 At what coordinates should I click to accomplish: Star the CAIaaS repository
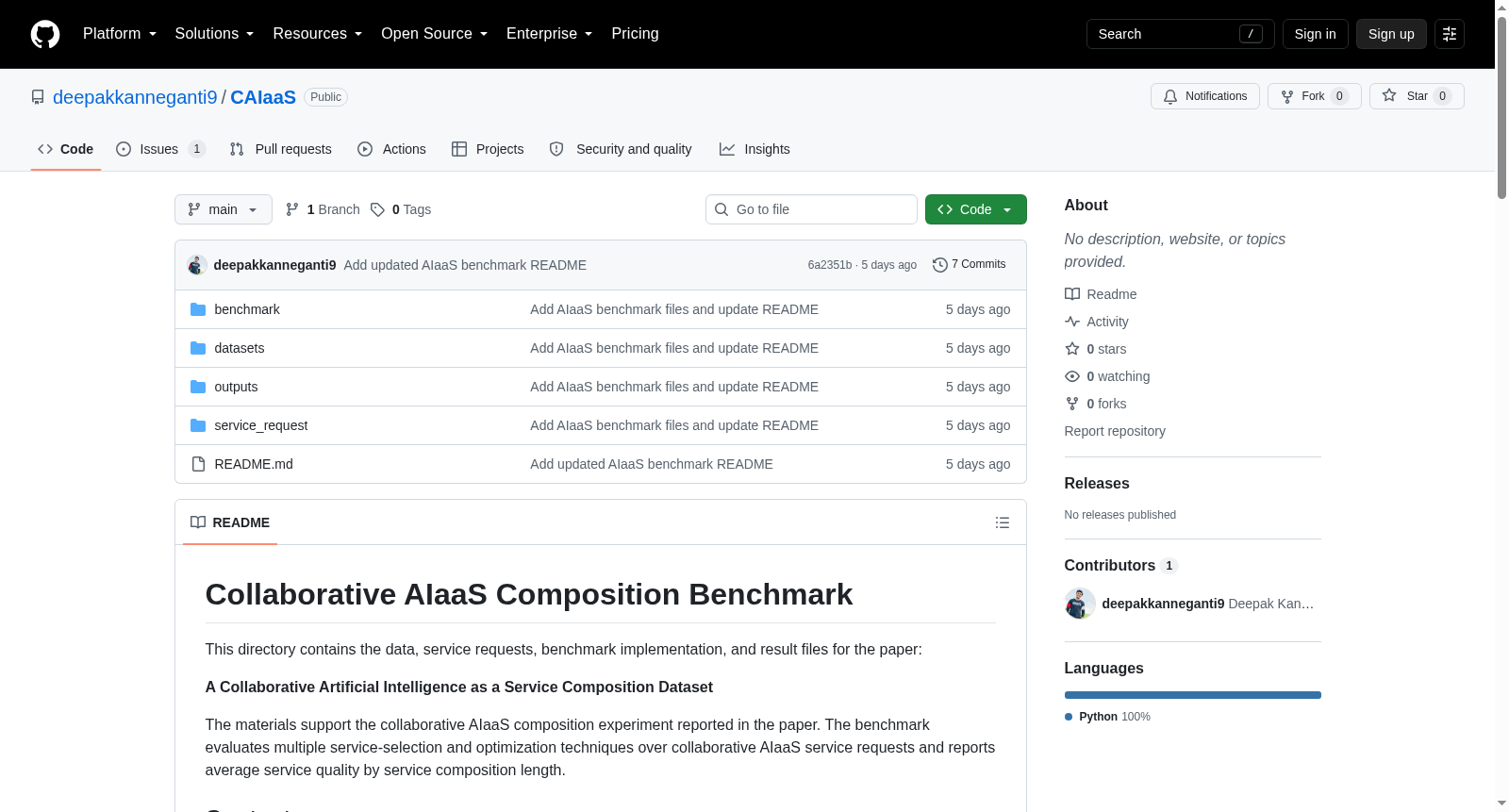pos(1417,96)
